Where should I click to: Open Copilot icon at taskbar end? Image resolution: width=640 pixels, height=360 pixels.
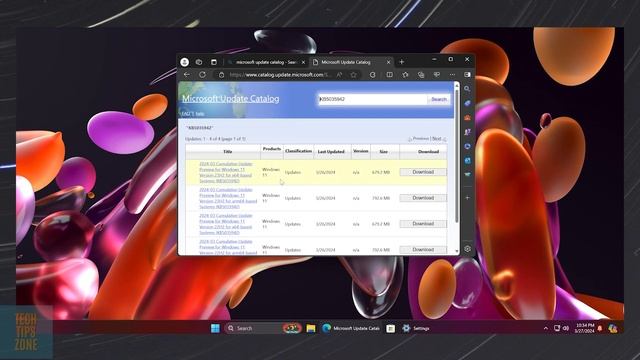tap(613, 328)
